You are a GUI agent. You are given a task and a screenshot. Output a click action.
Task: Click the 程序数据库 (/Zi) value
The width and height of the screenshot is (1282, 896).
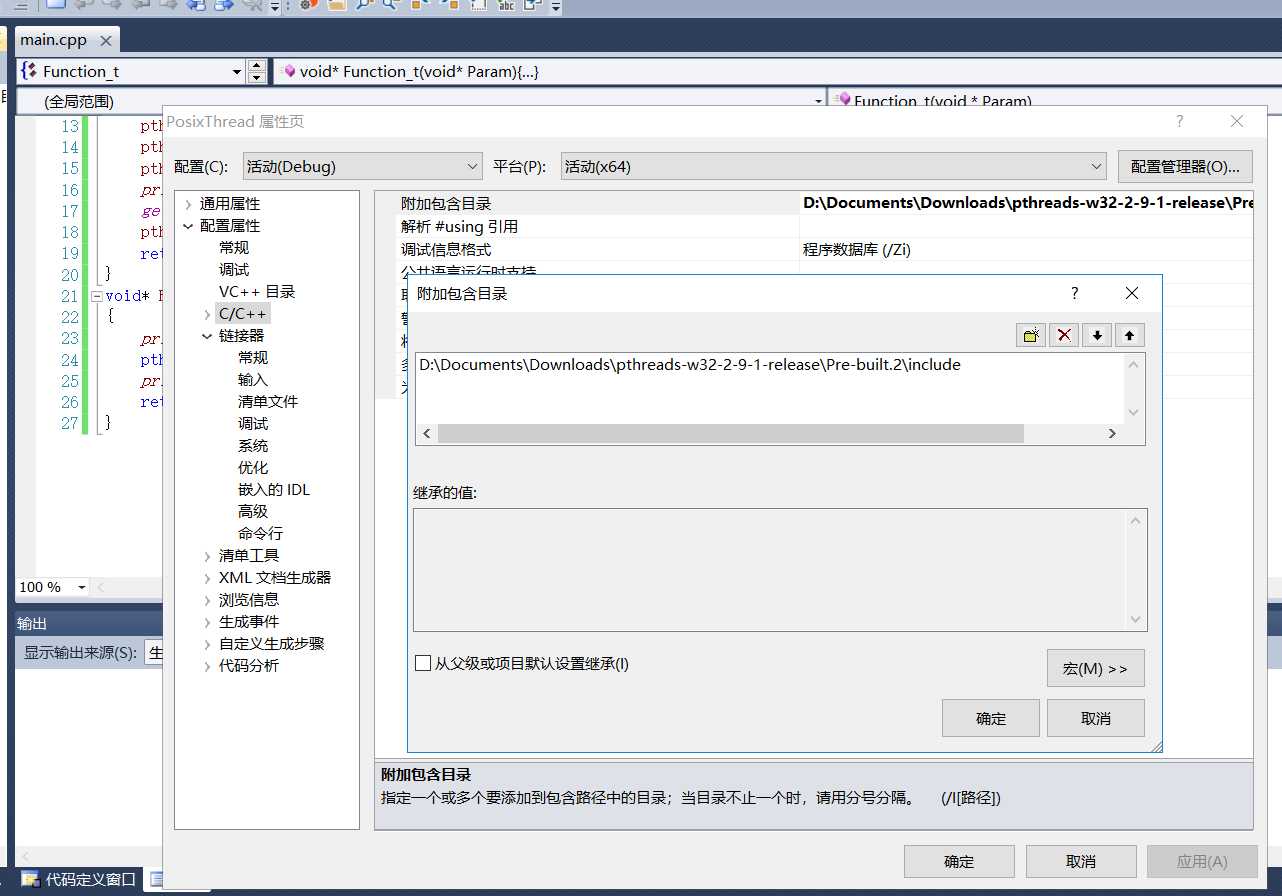point(856,249)
